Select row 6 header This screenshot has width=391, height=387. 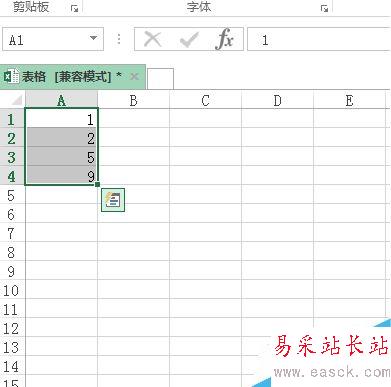[x=12, y=213]
